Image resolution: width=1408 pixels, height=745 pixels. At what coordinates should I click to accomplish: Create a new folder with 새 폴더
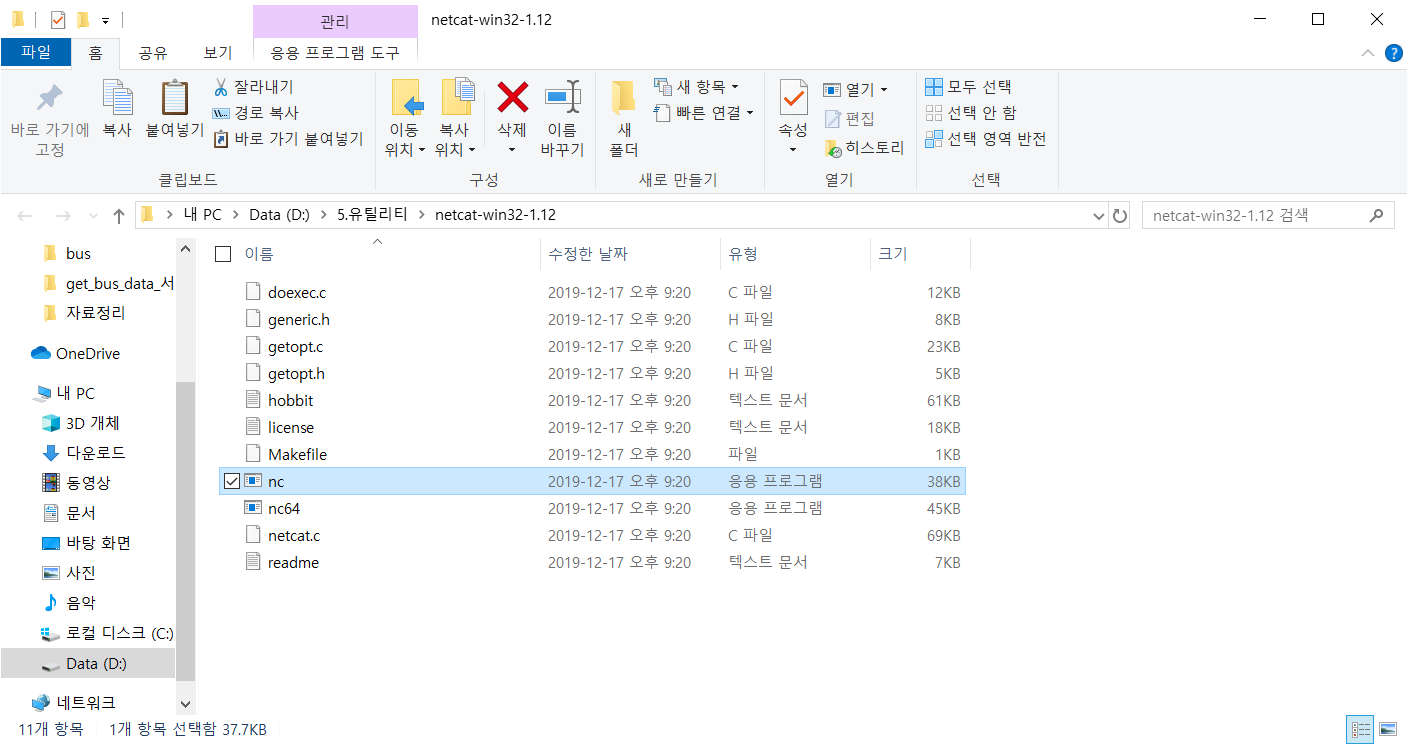(624, 118)
